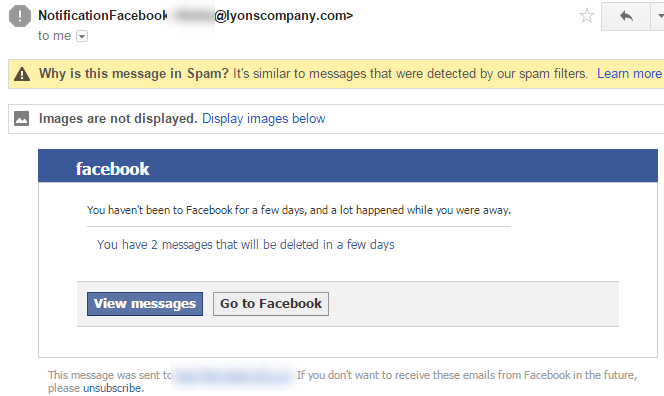The height and width of the screenshot is (396, 664).
Task: Click the sender's exclamation avatar icon
Action: 20,16
